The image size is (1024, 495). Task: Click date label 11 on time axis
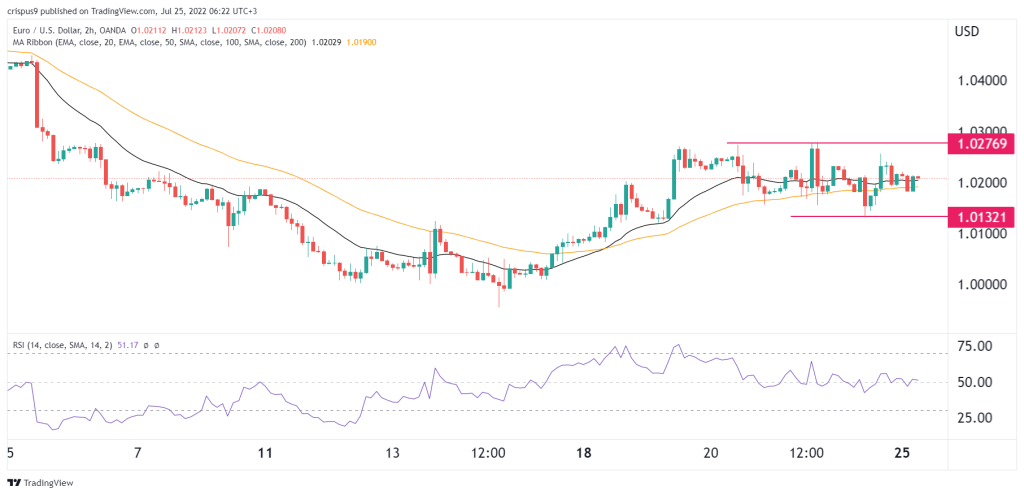pyautogui.click(x=264, y=453)
